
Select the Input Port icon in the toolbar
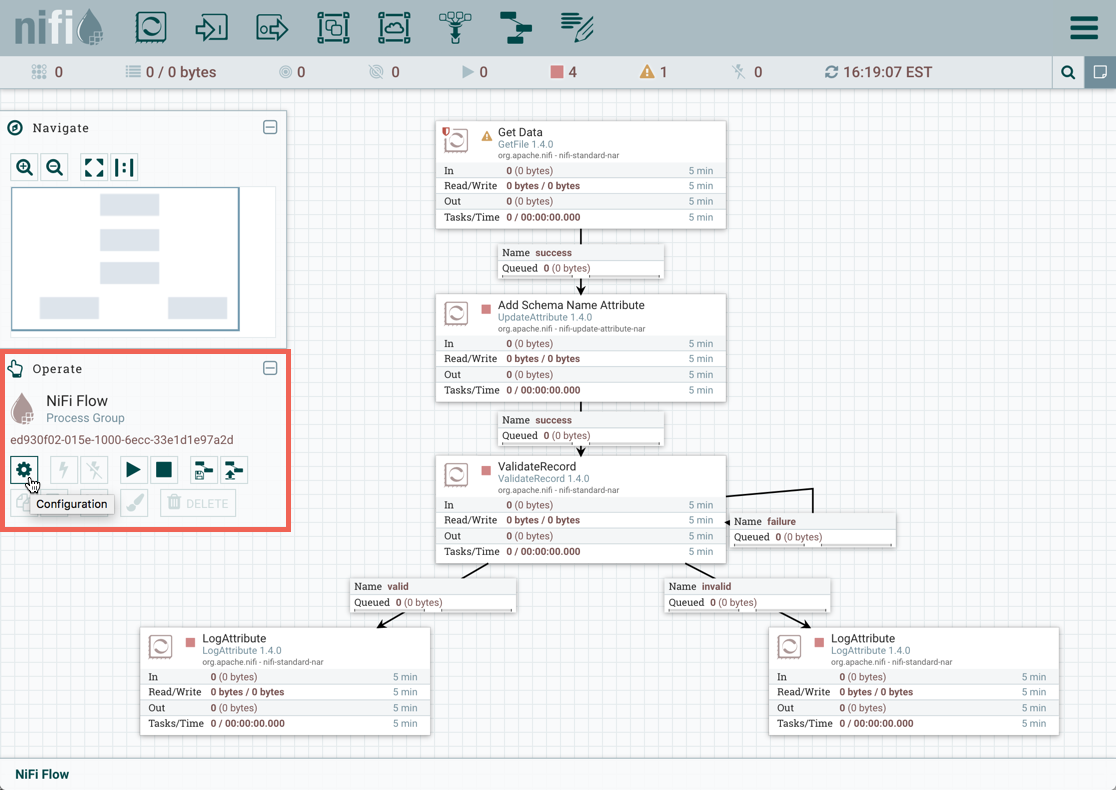pos(211,27)
